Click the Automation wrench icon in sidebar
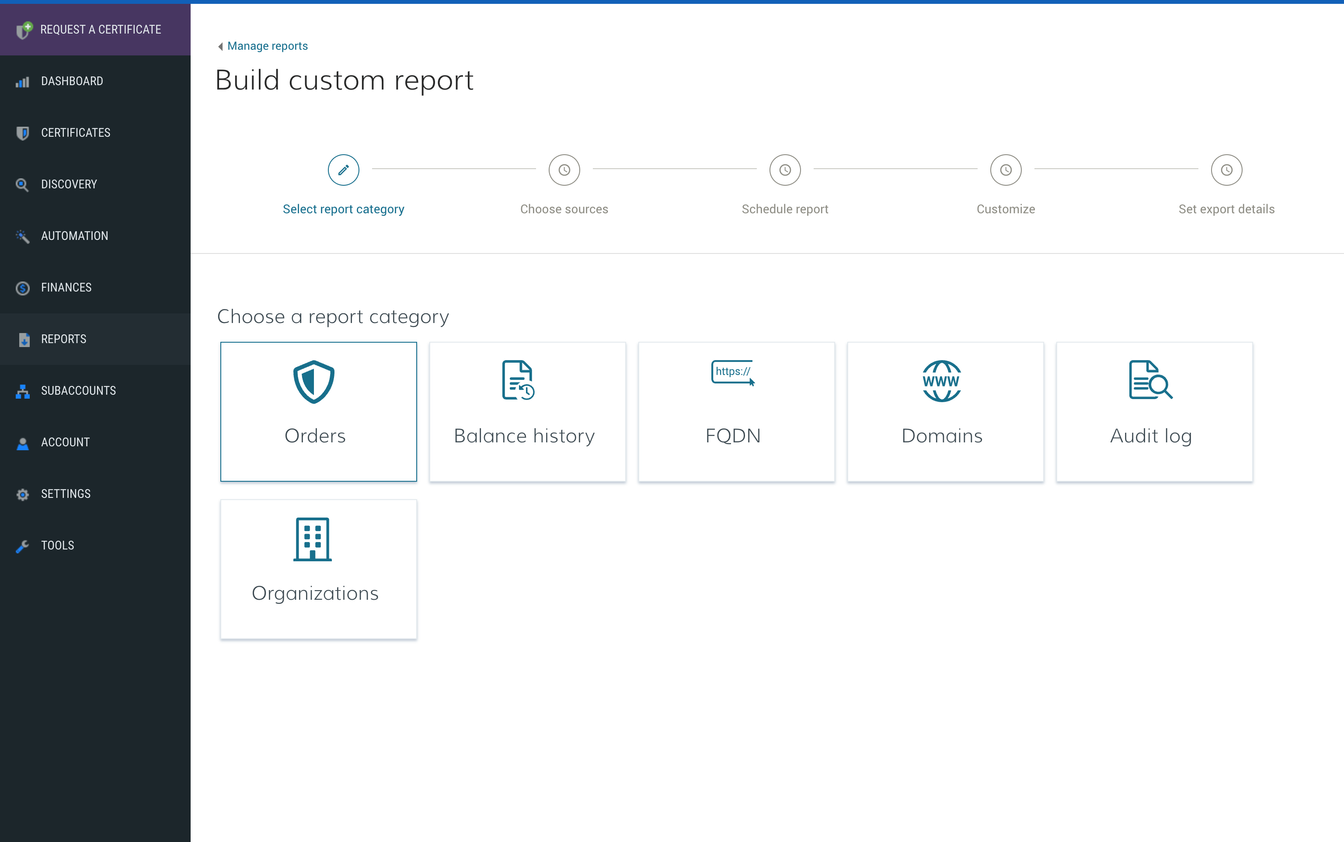The height and width of the screenshot is (842, 1344). [x=21, y=235]
